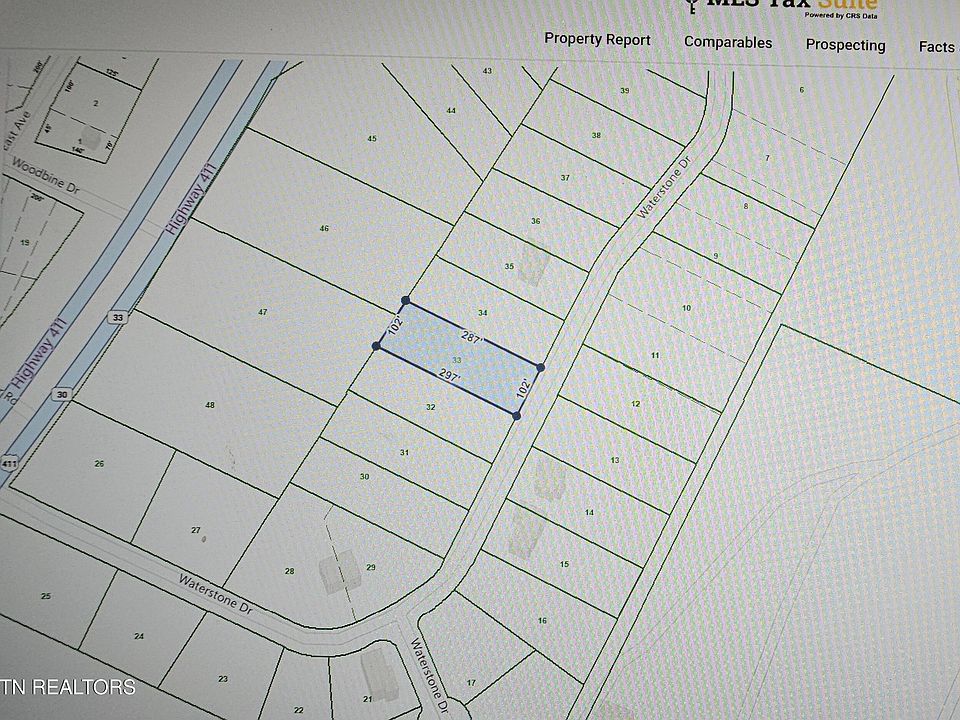Click the highlighted parcel's leftmost corner handle near lot 47
Screen dimensions: 960x720
377,346
